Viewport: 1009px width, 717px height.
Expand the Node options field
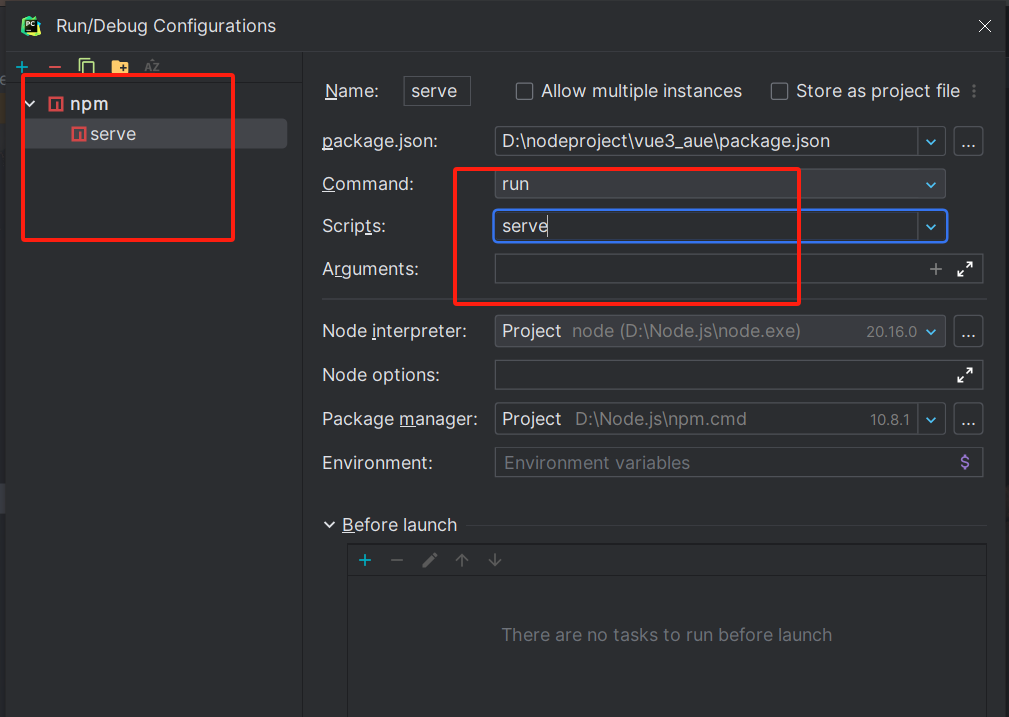point(965,375)
